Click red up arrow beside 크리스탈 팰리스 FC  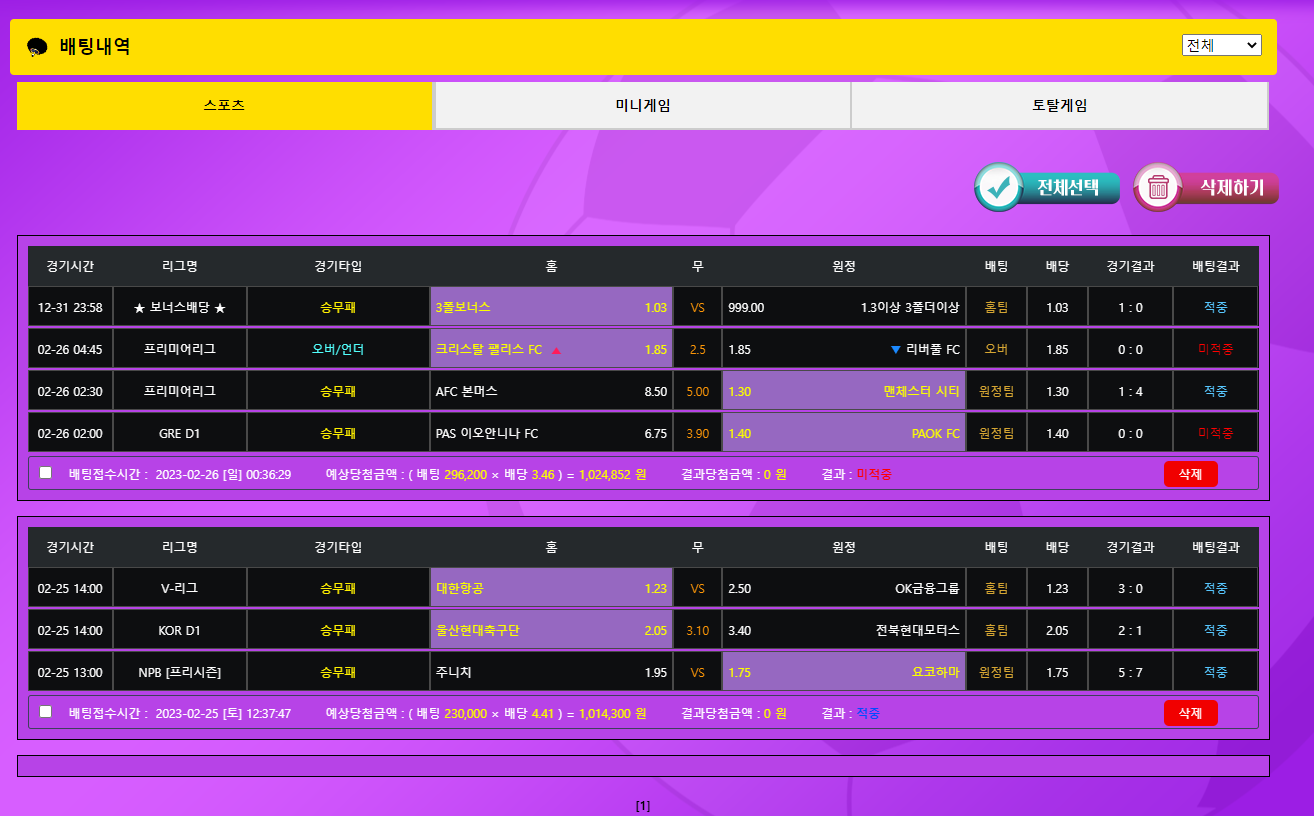[x=556, y=350]
